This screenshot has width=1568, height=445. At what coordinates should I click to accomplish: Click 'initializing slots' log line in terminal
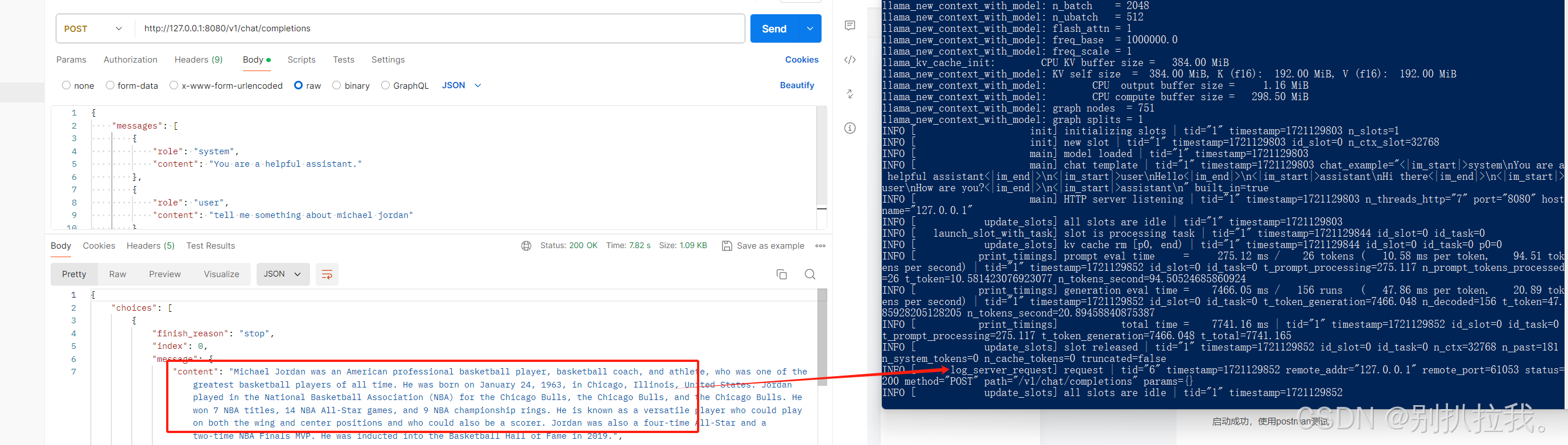pyautogui.click(x=1140, y=131)
